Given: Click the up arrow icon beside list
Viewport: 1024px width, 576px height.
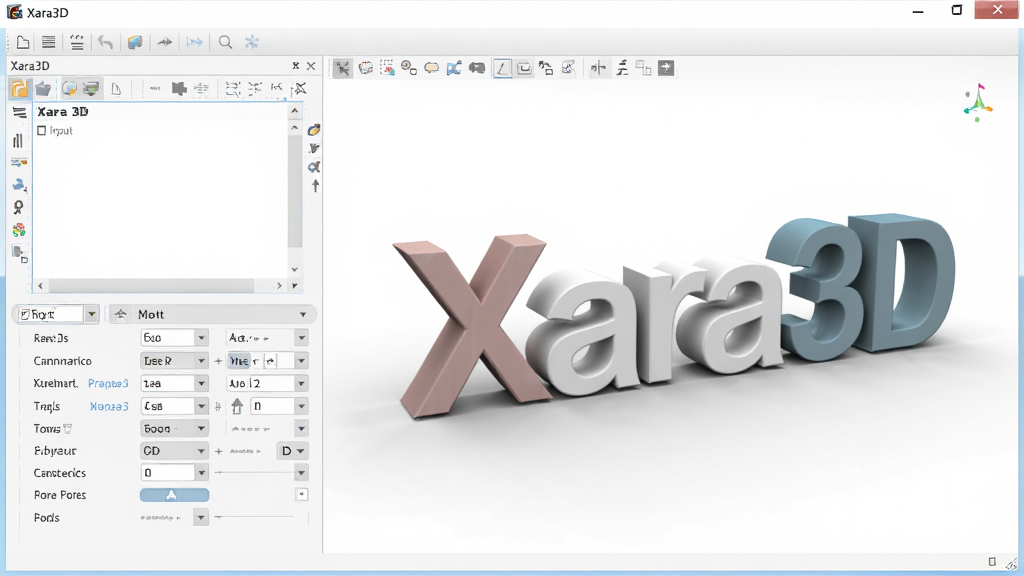Looking at the screenshot, I should click(315, 185).
